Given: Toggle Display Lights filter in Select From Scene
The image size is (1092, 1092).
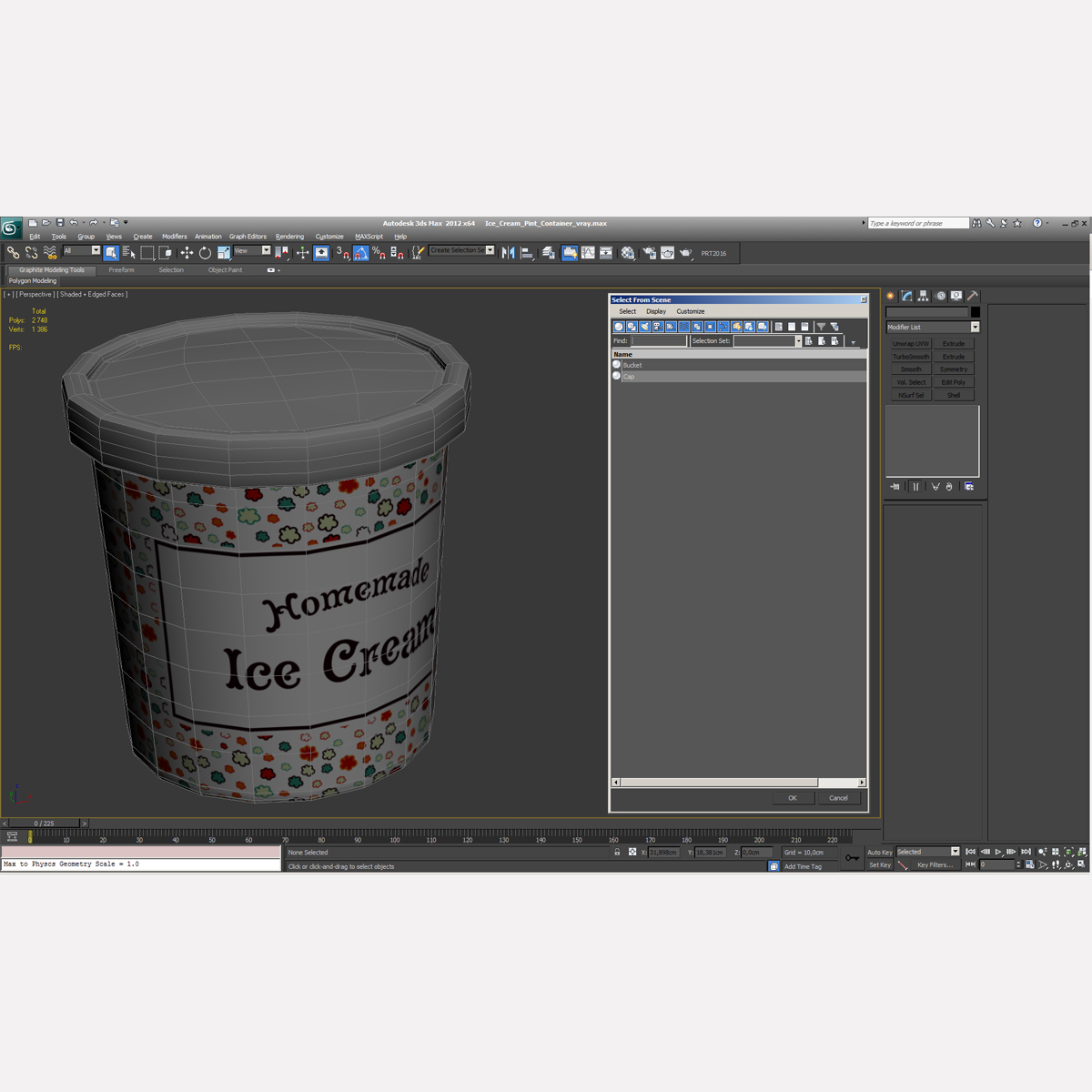Looking at the screenshot, I should [645, 327].
